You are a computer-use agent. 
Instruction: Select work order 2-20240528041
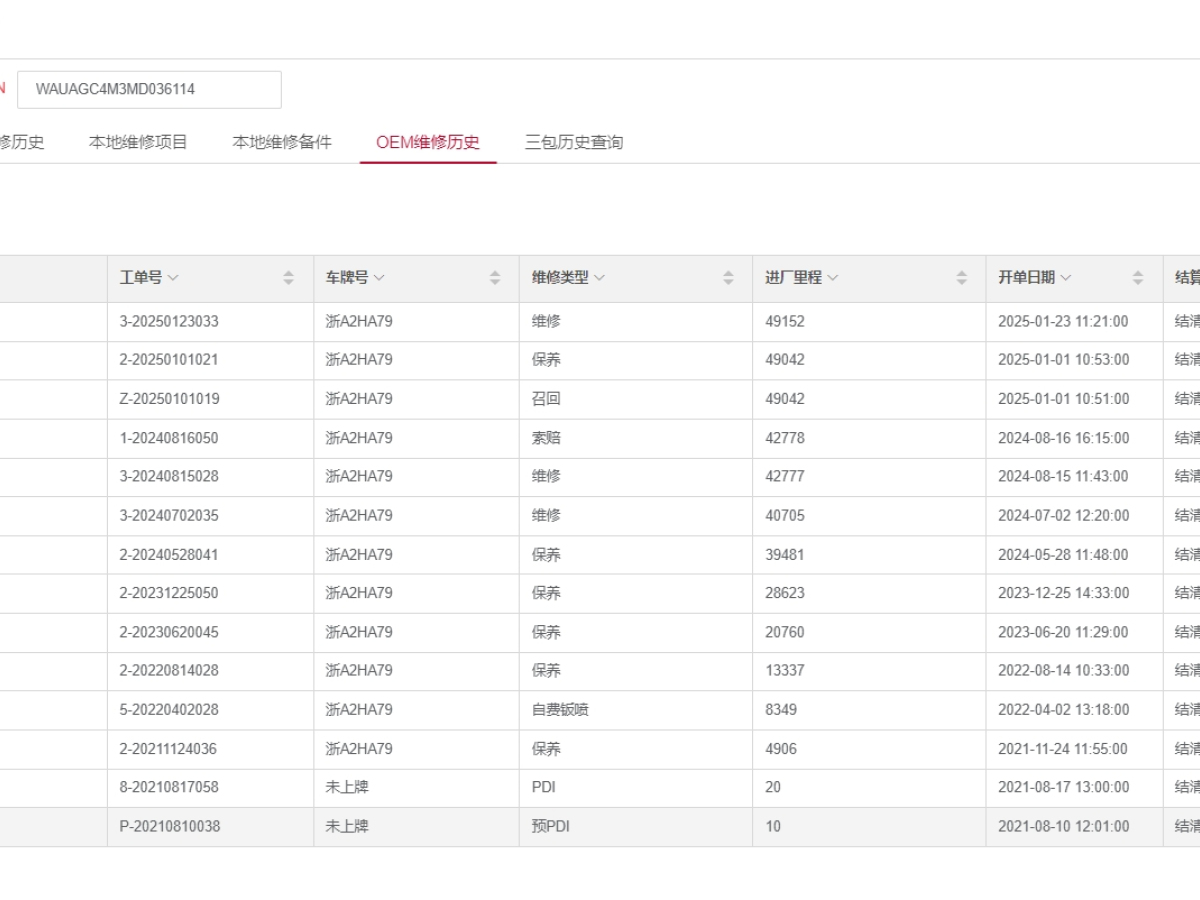coord(169,554)
